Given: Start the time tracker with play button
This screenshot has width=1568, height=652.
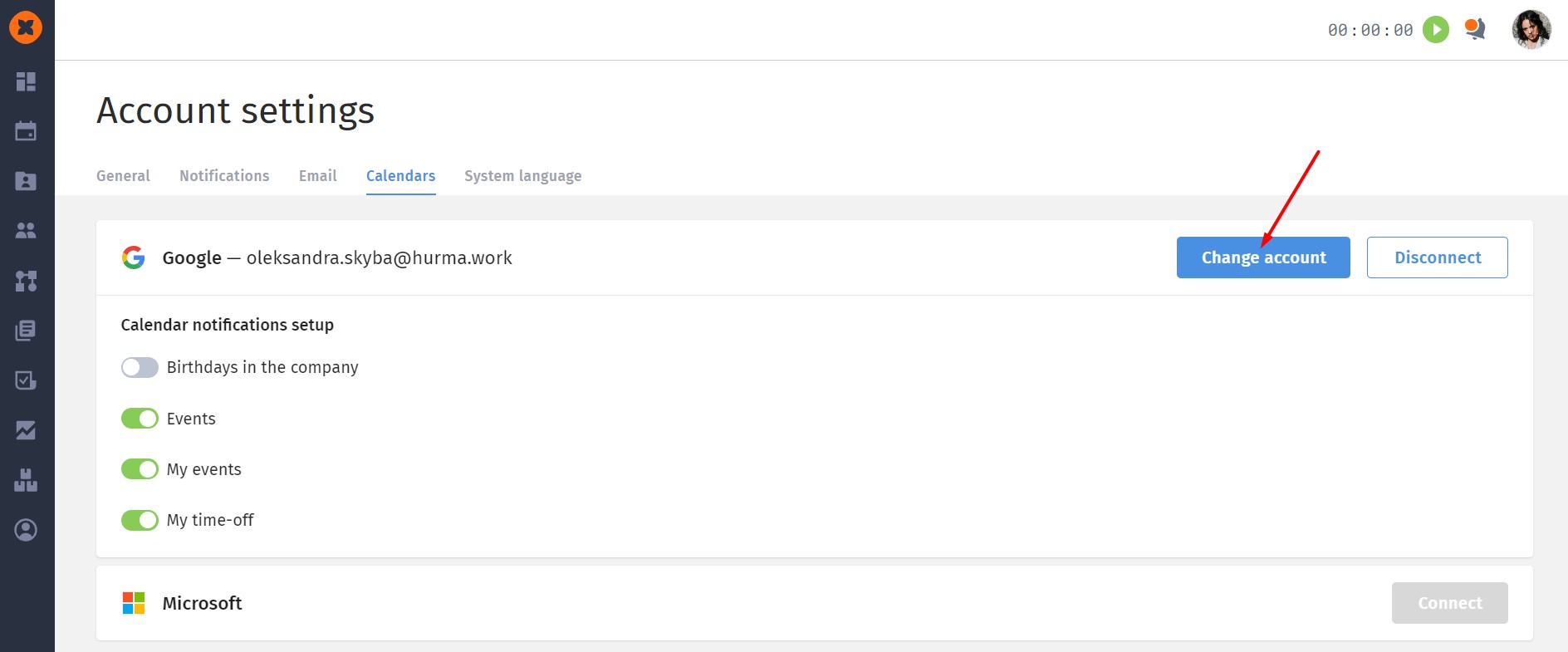Looking at the screenshot, I should coord(1436,30).
